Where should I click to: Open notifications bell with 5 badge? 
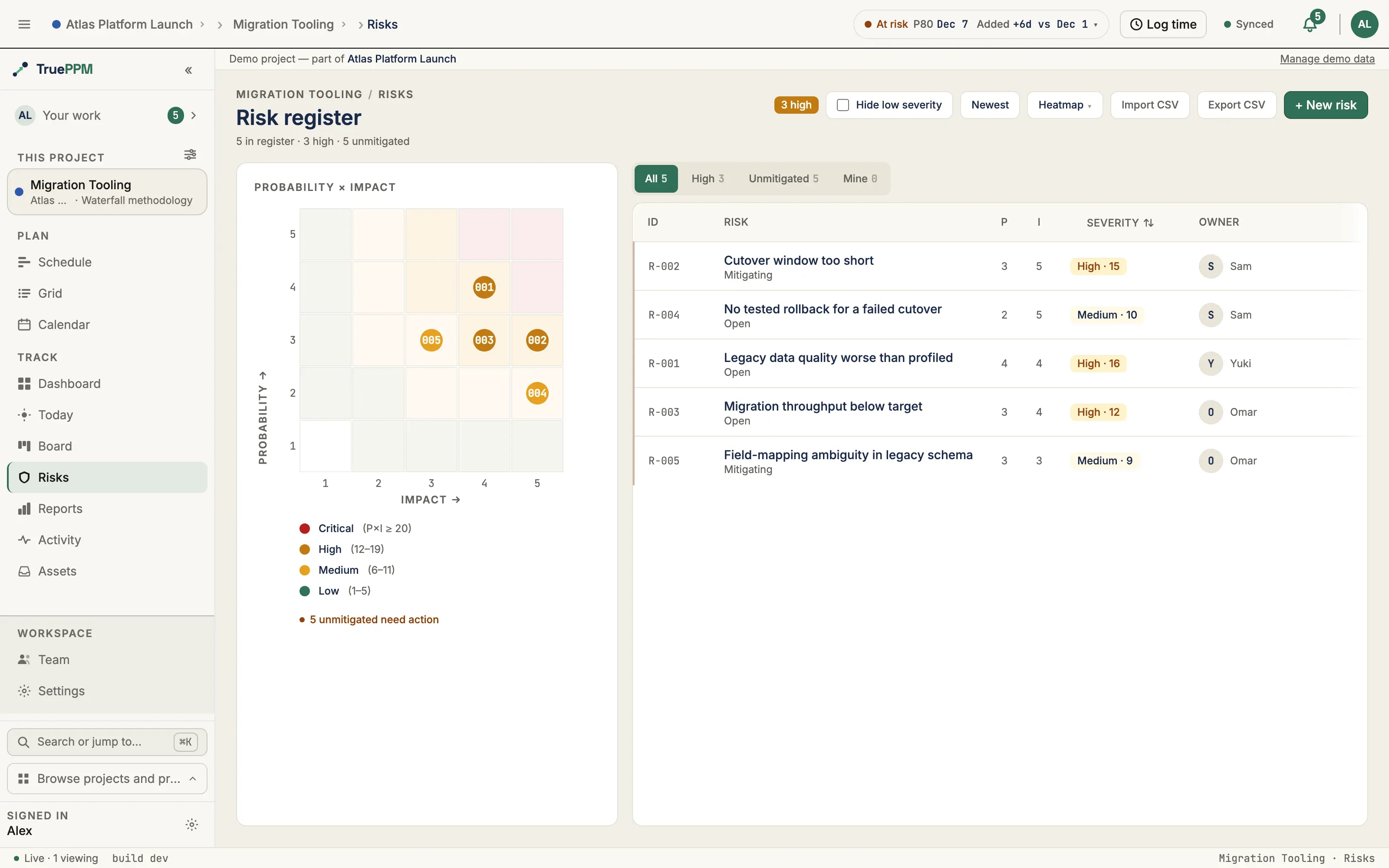pos(1310,24)
